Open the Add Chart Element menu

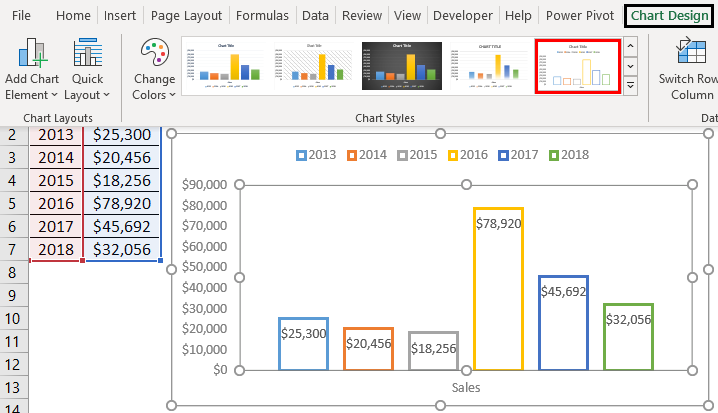pos(32,70)
